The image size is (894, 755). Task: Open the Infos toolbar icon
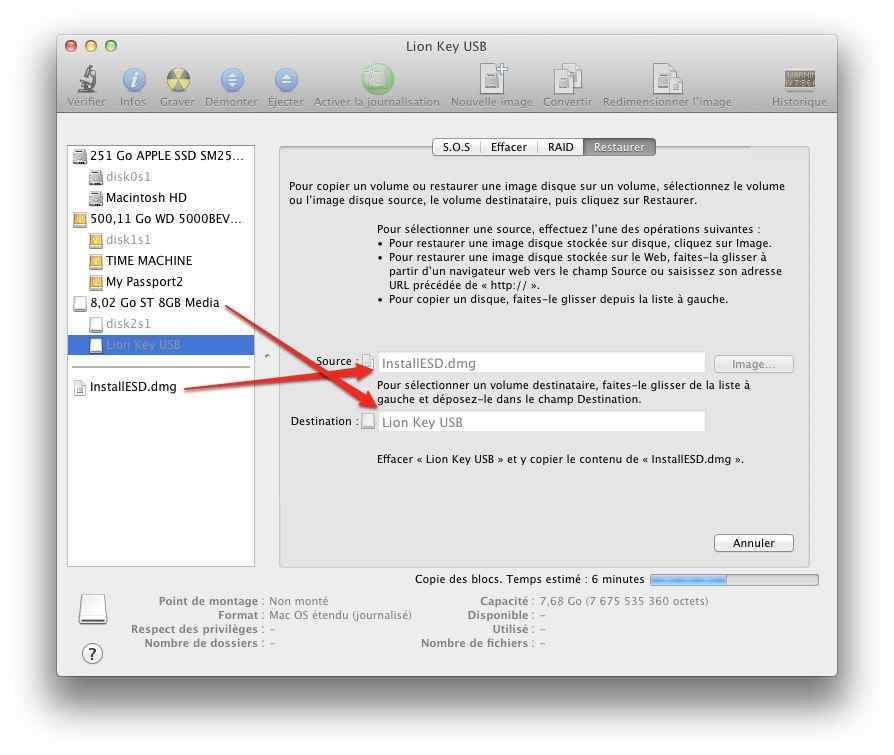(x=133, y=79)
